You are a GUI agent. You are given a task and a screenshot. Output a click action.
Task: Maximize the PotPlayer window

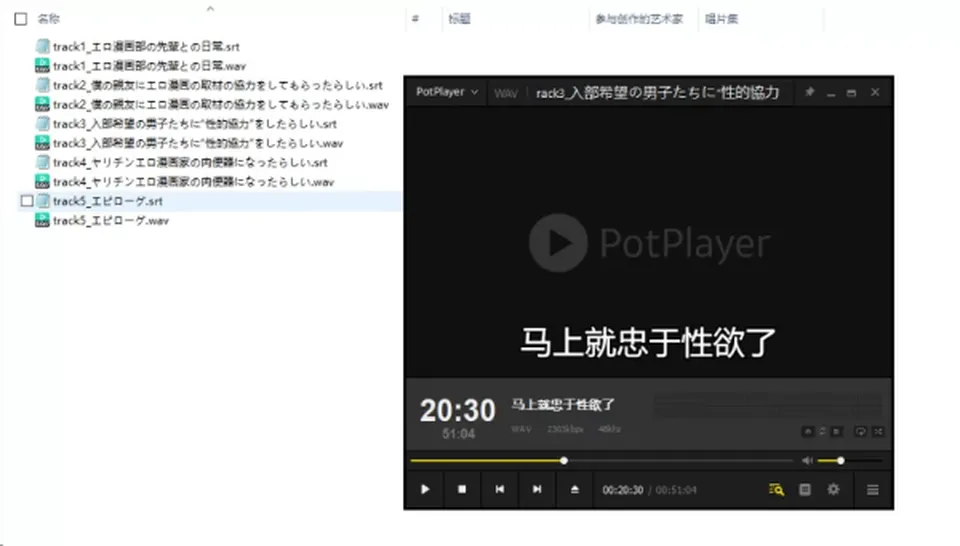point(851,93)
